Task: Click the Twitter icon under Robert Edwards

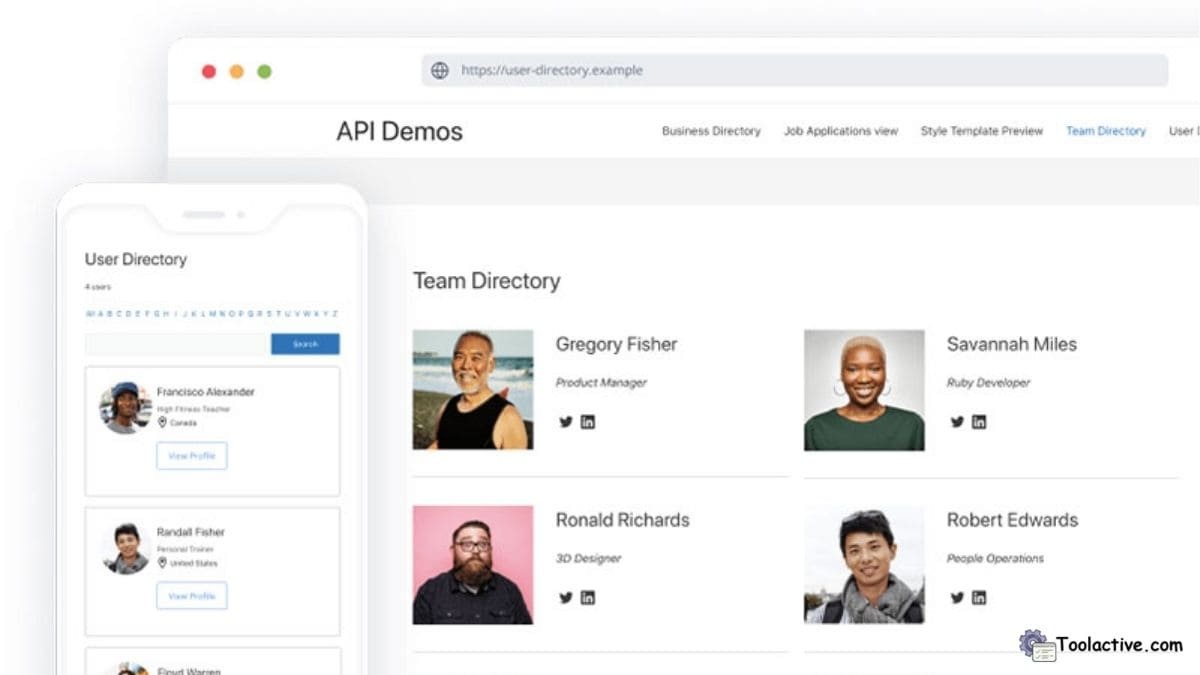Action: coord(957,598)
